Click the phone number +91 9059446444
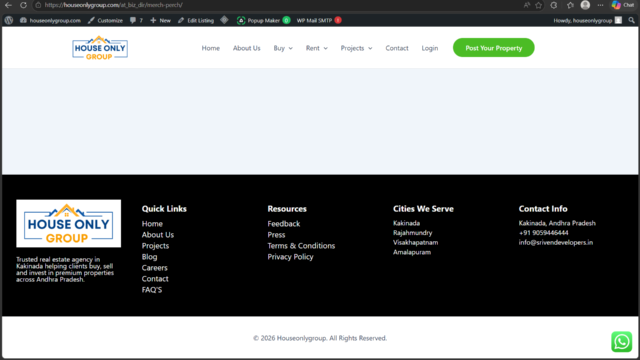This screenshot has height=360, width=640. [543, 233]
